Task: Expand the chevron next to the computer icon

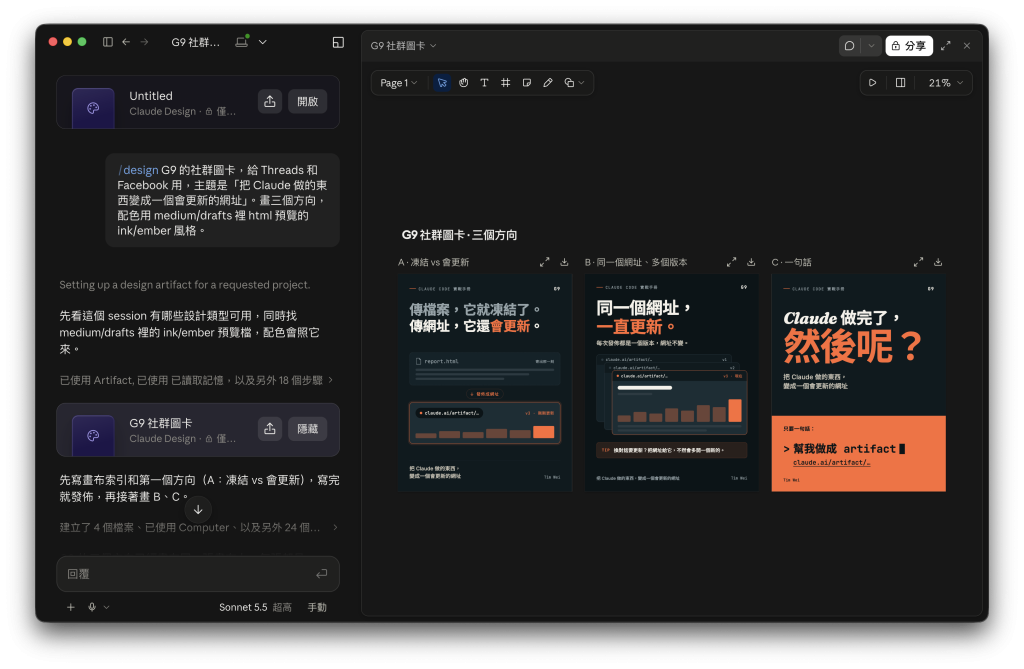Action: click(263, 42)
